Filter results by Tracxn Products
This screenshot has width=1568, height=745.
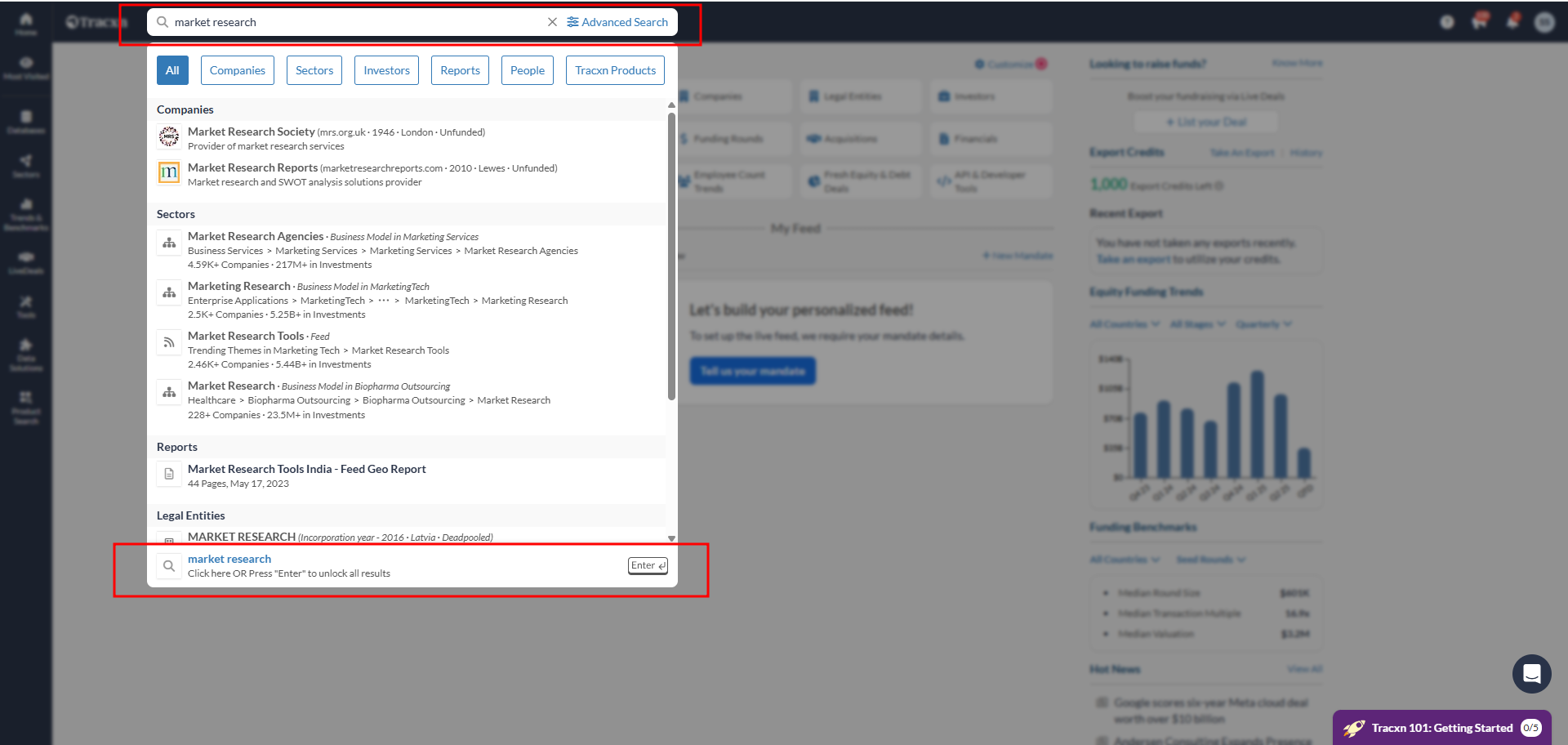(615, 70)
